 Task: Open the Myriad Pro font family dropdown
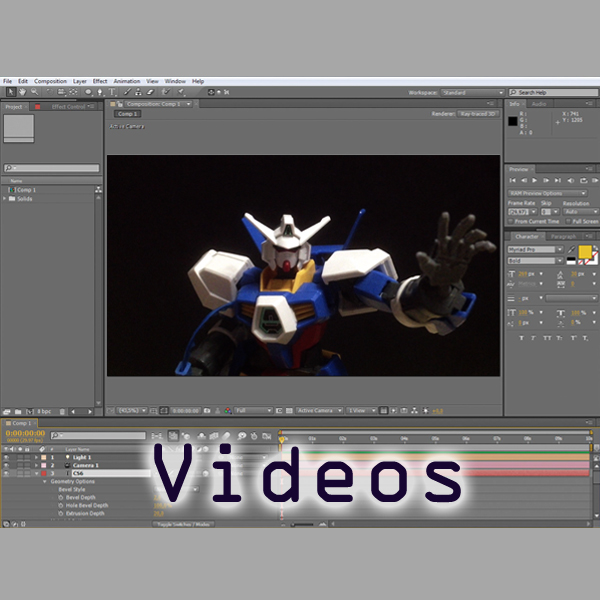pyautogui.click(x=535, y=249)
